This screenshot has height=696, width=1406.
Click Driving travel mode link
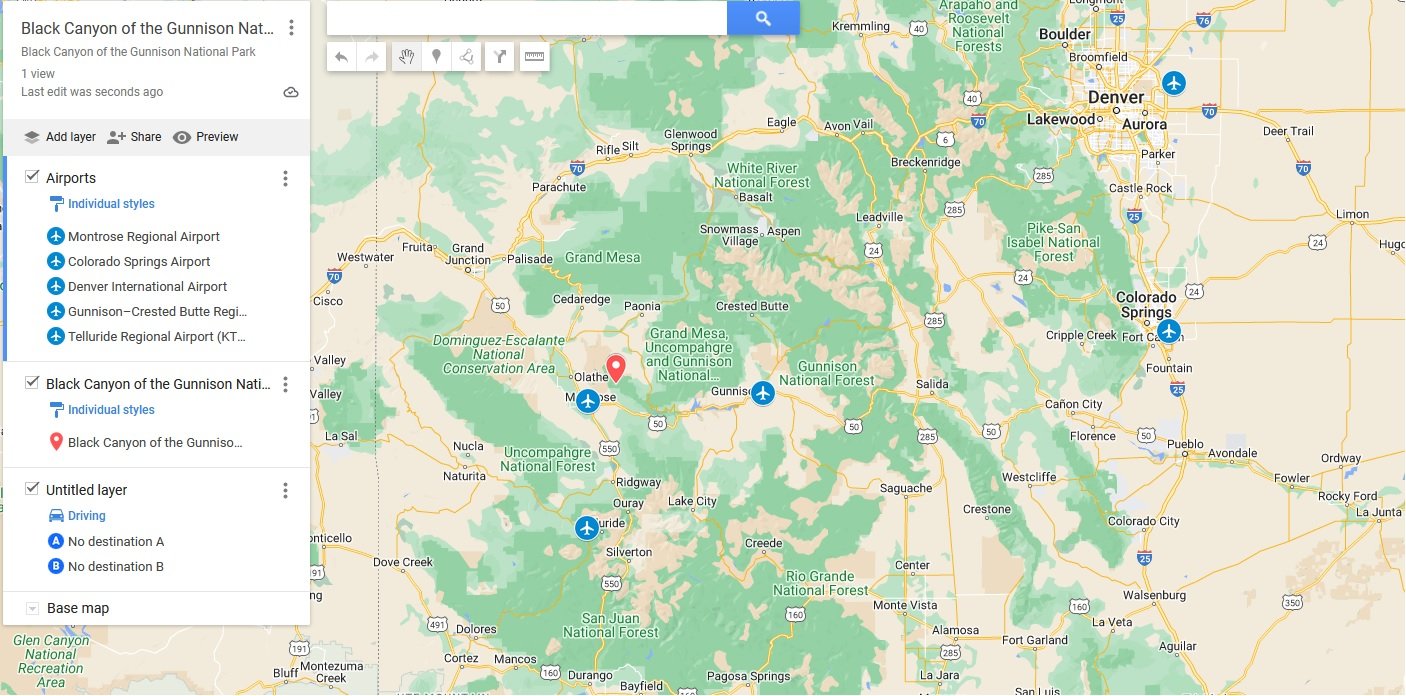coord(87,516)
